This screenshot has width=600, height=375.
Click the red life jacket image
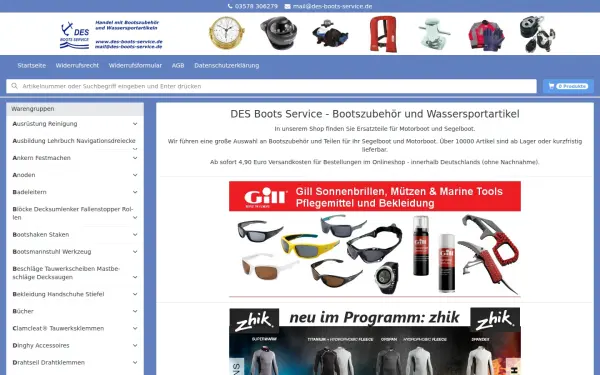click(x=383, y=34)
